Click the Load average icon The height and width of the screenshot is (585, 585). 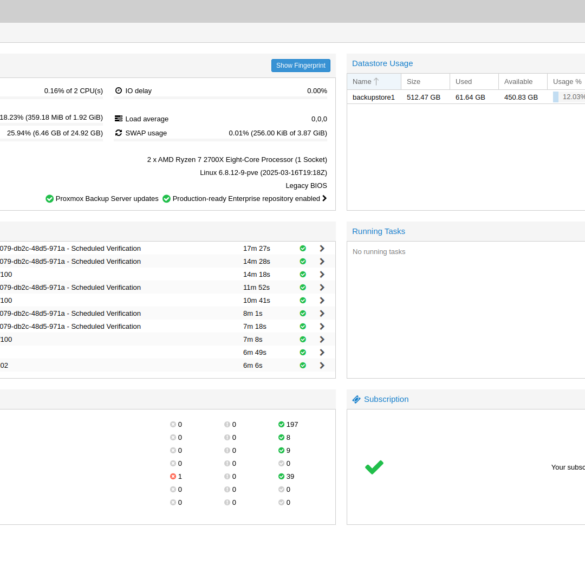point(119,119)
